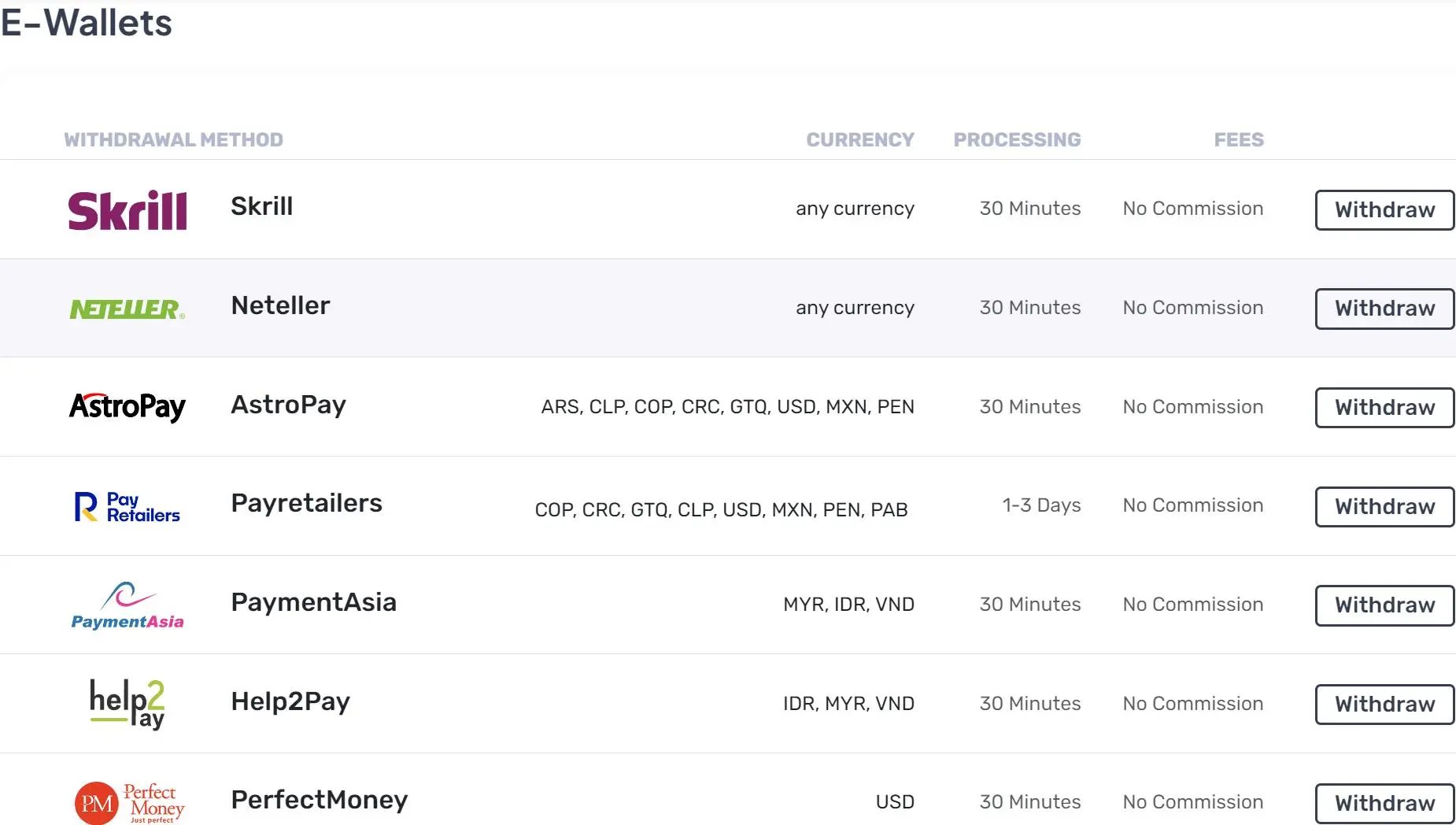1456x825 pixels.
Task: Click PerfectMoney's USD currency cell
Action: 896,802
